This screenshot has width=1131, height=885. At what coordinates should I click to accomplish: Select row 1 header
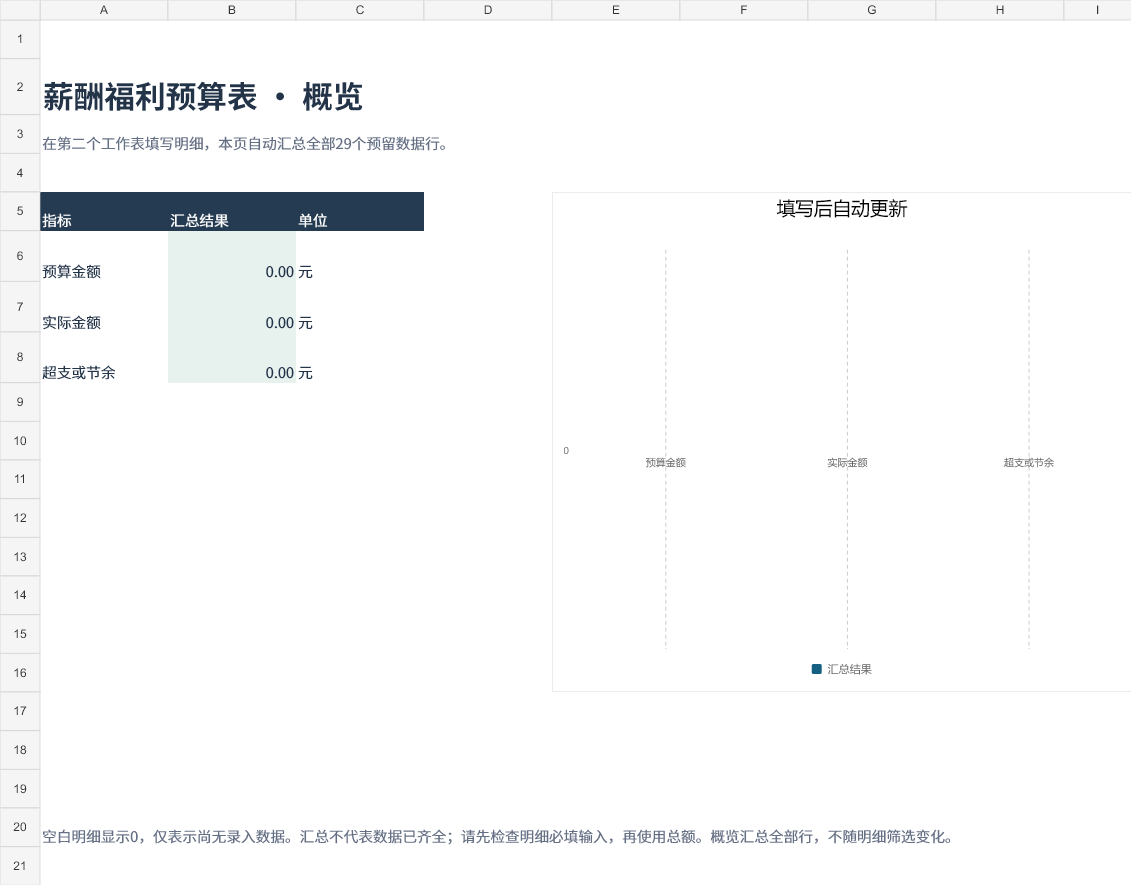20,40
